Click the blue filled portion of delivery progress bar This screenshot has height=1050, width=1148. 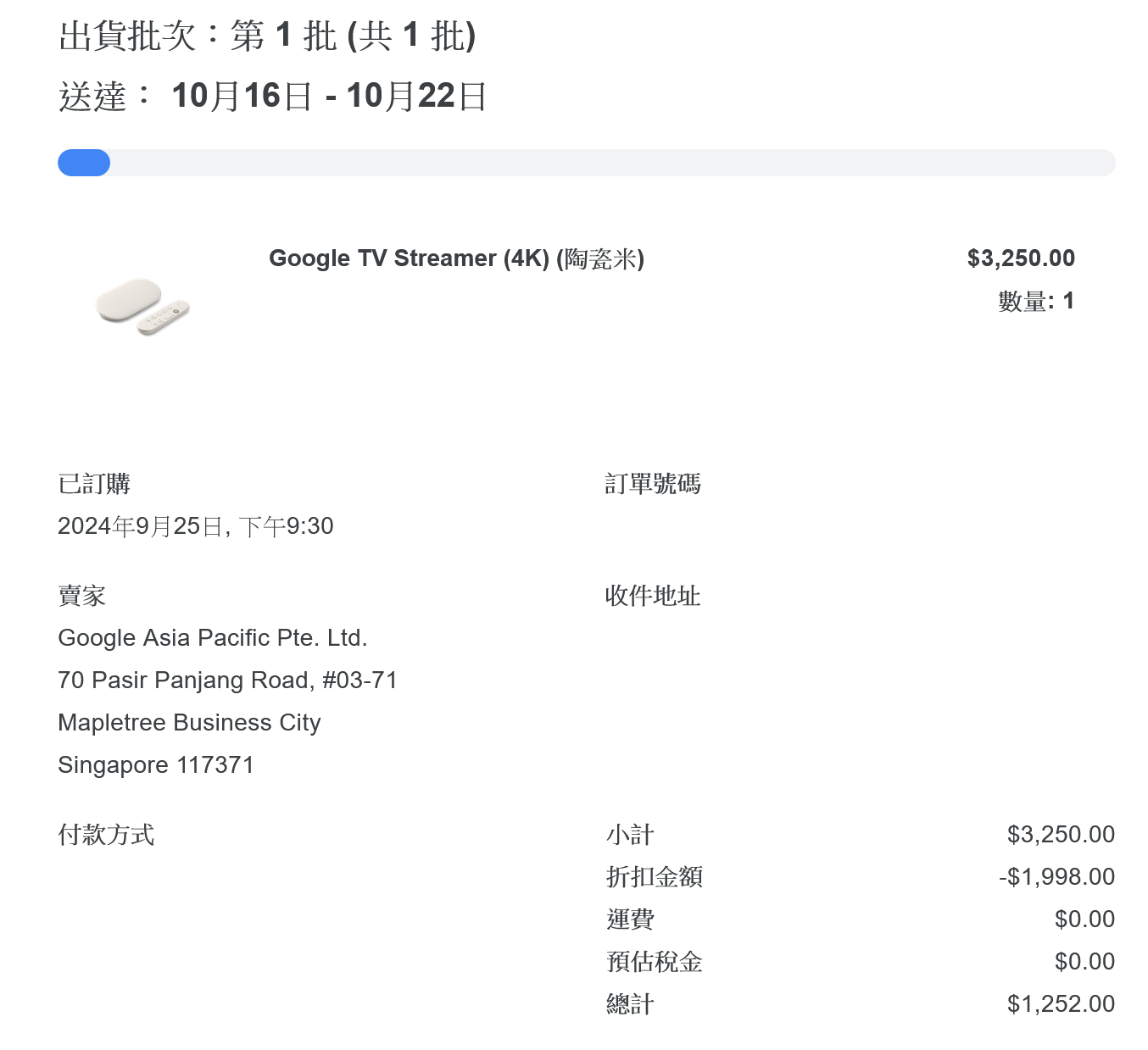tap(84, 163)
